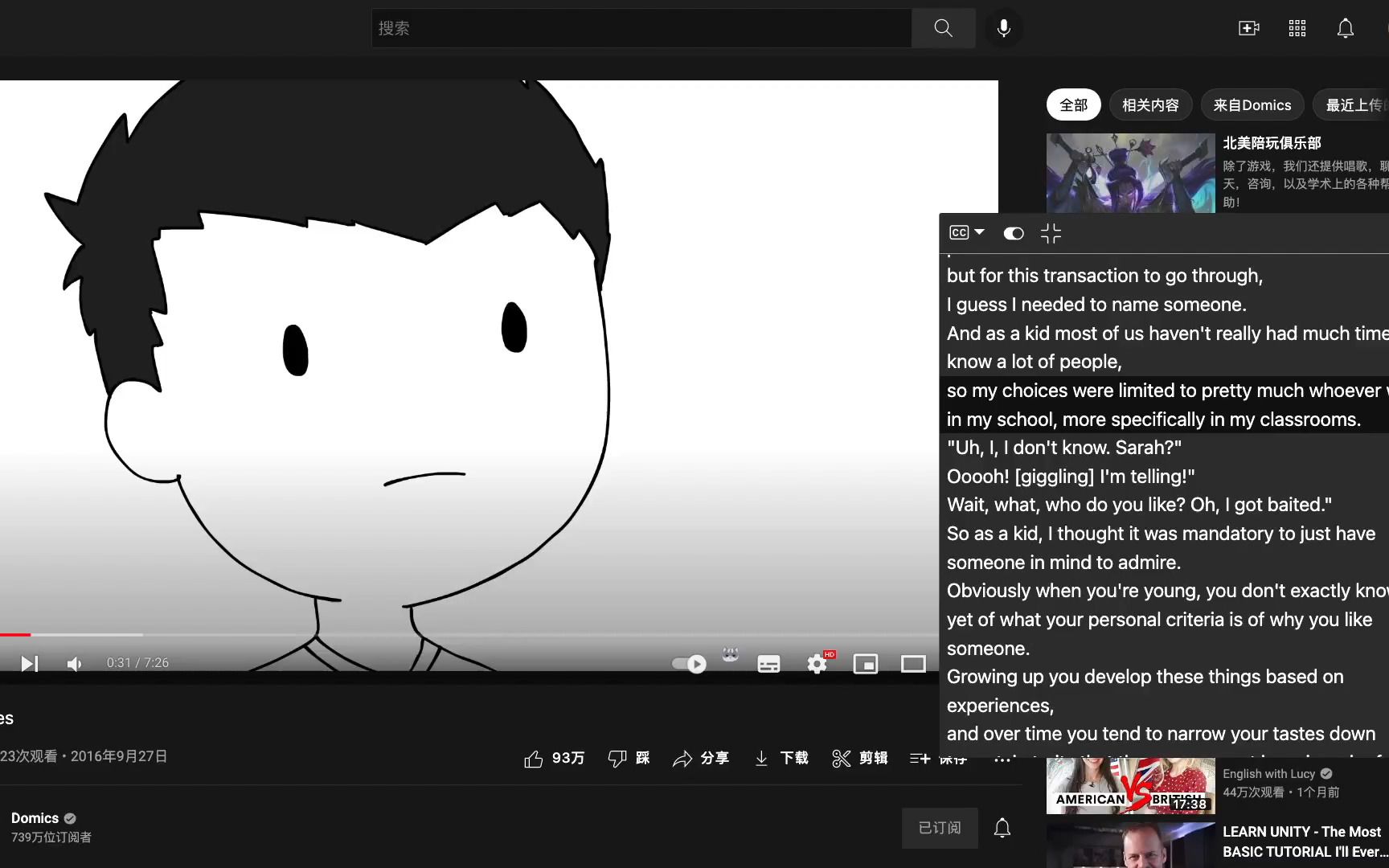Jump to transcript line "Uh, I, I don't know. Sarah?"
The height and width of the screenshot is (868, 1389).
(x=1064, y=448)
